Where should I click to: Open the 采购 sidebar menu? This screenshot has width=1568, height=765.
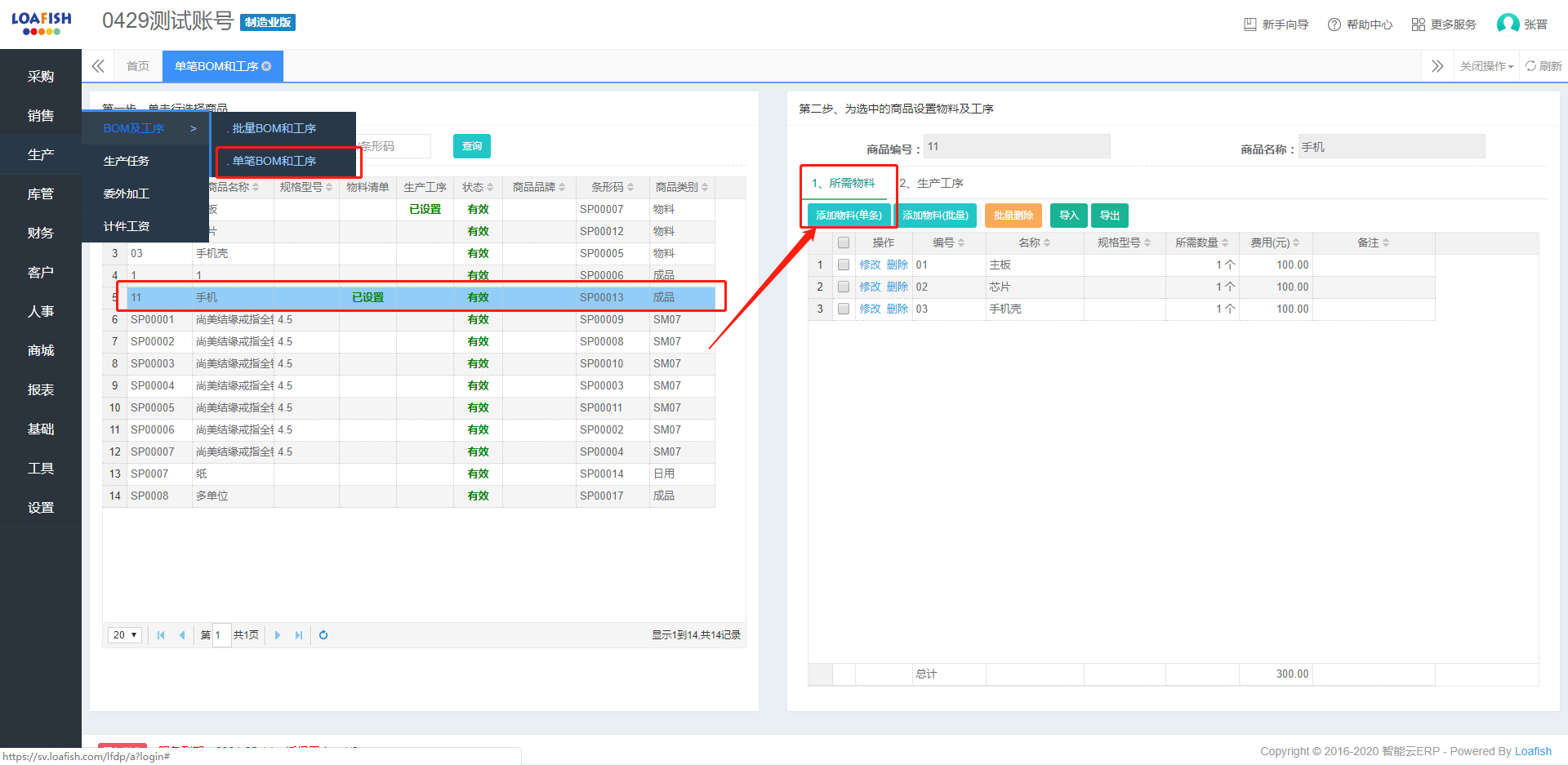41,76
